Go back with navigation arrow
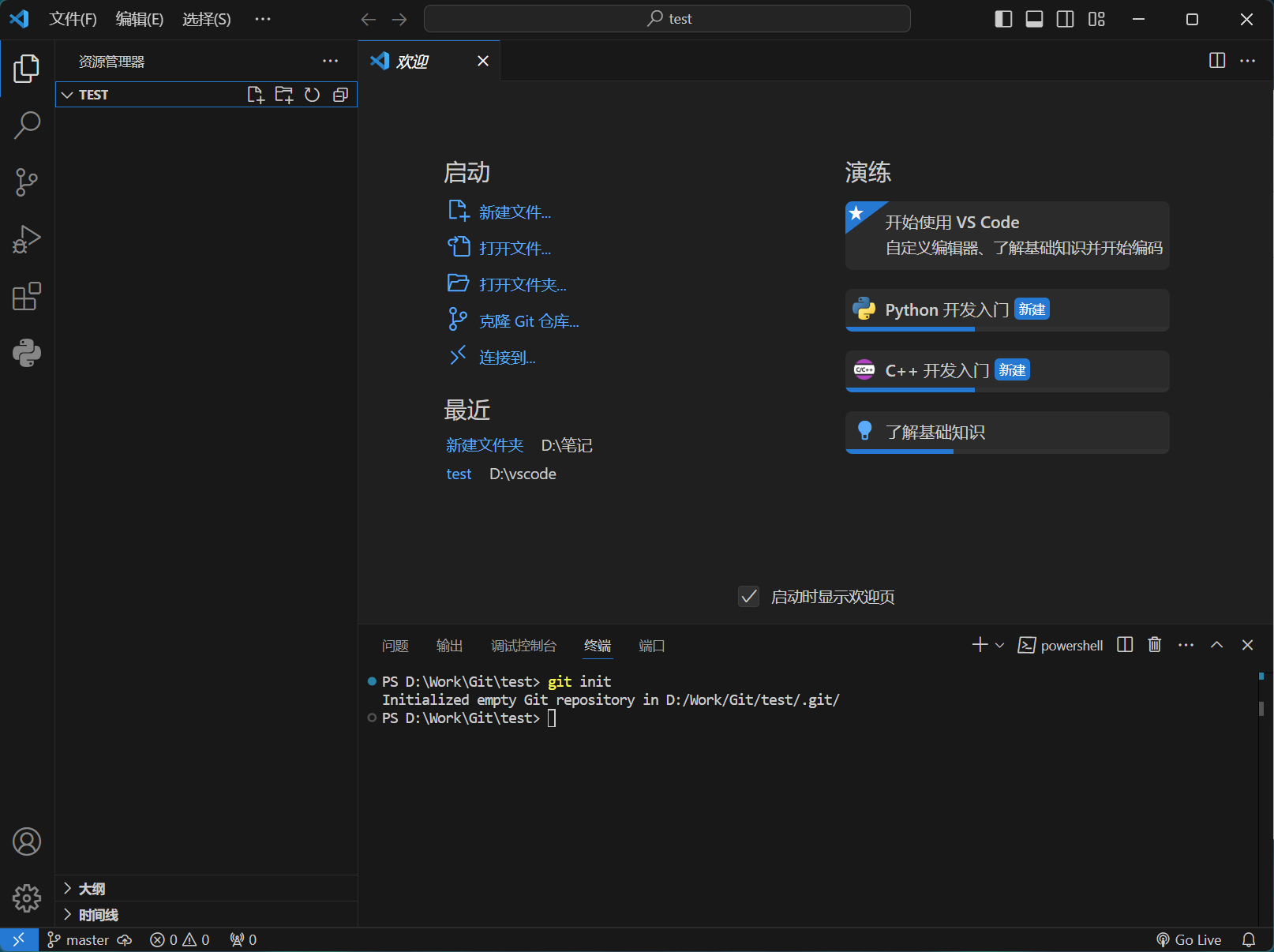1274x952 pixels. [x=369, y=19]
